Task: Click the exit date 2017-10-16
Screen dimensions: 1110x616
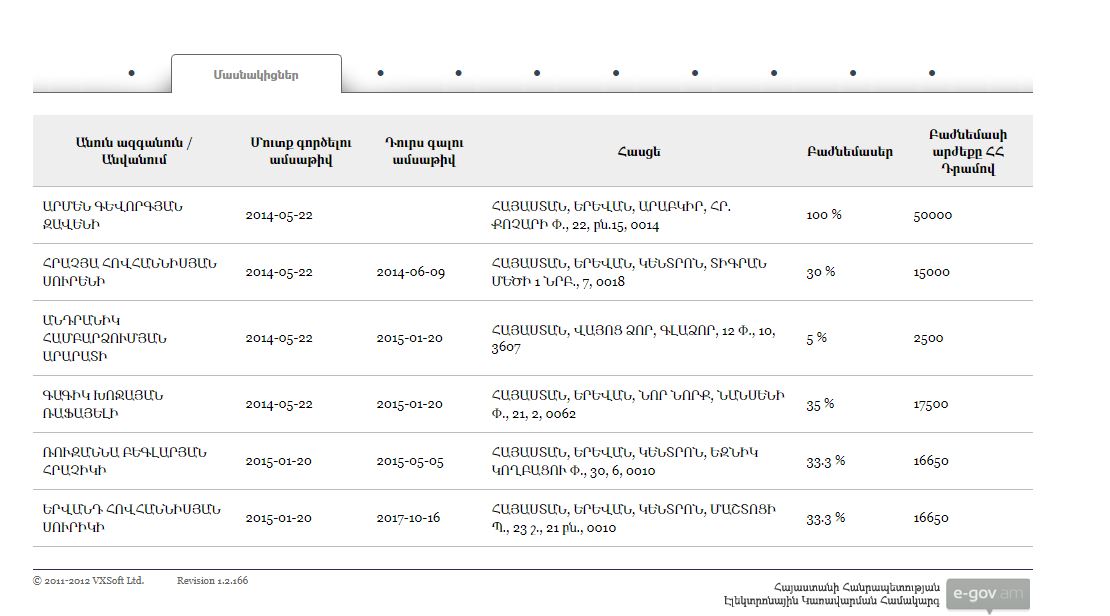Action: 408,518
